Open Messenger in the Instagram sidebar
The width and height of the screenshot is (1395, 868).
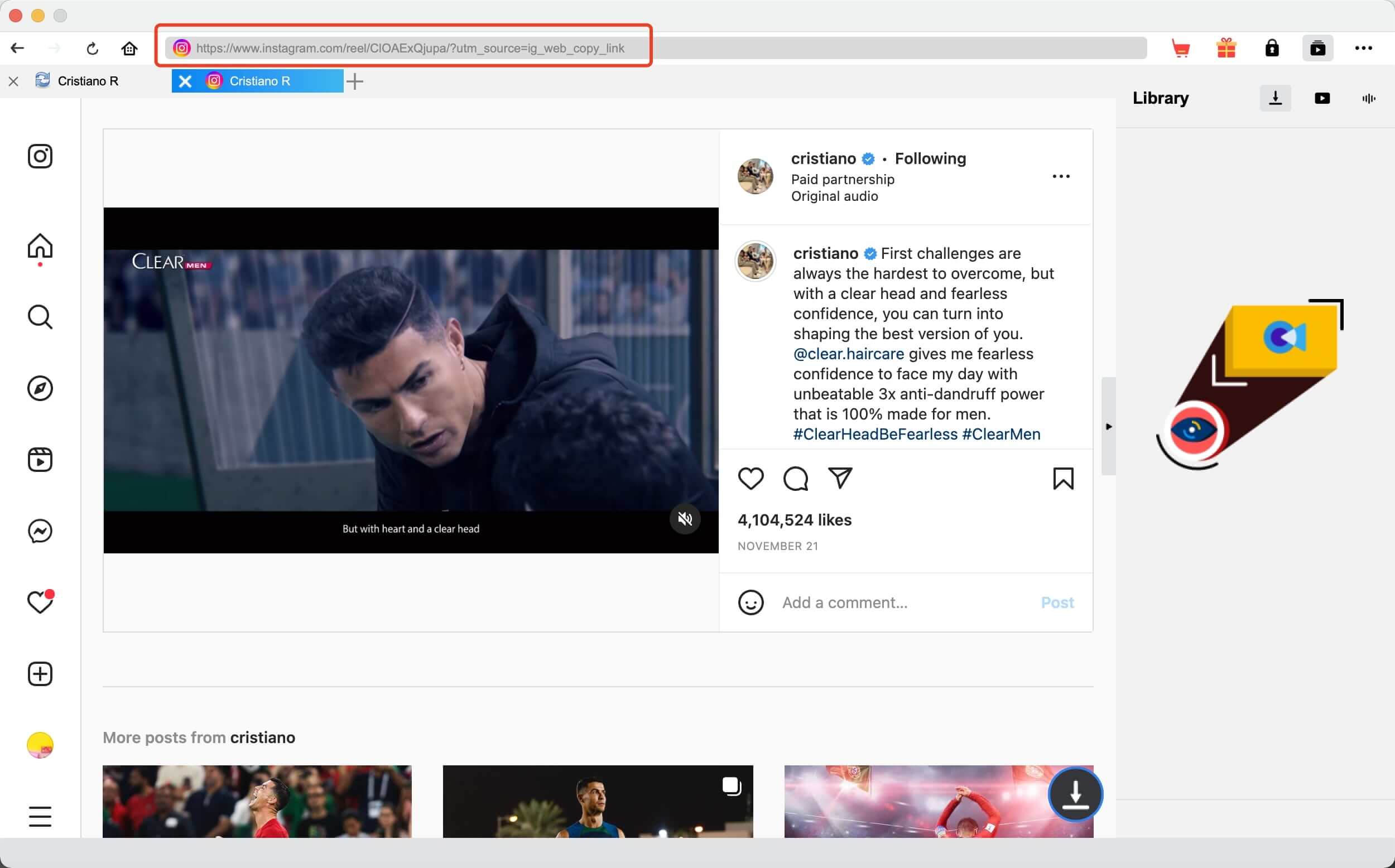pos(40,531)
